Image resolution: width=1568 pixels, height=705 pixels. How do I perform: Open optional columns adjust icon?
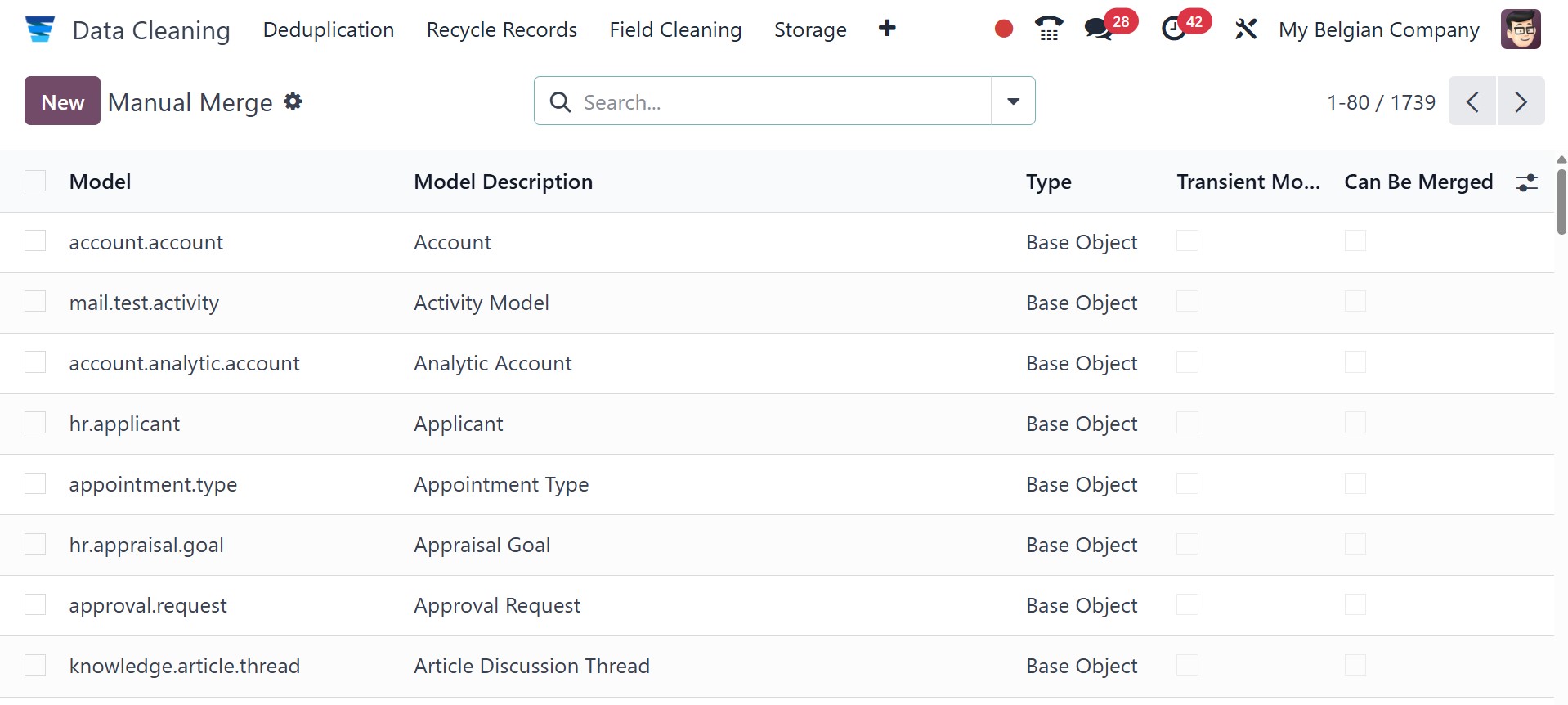[1526, 182]
